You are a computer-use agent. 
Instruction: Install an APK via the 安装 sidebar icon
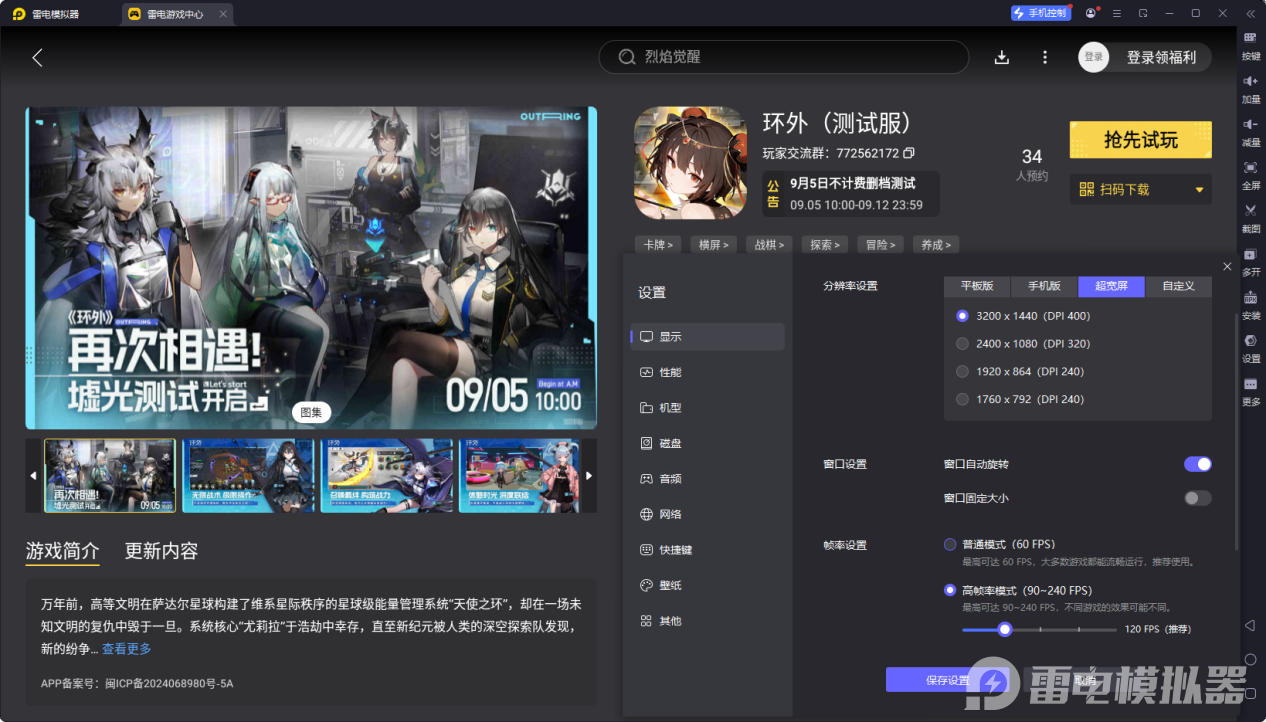pos(1250,305)
